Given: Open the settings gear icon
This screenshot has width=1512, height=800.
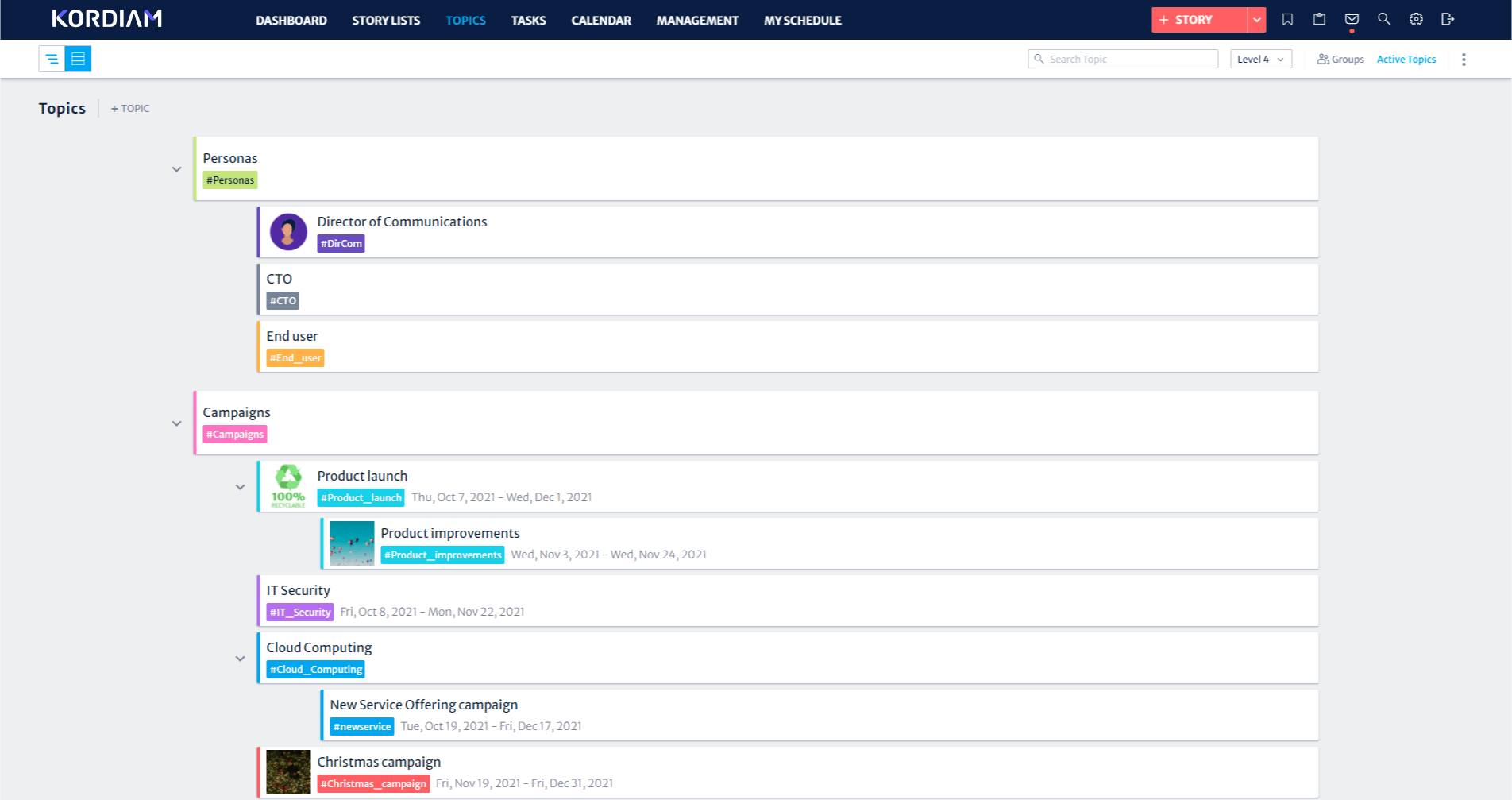Looking at the screenshot, I should tap(1416, 20).
